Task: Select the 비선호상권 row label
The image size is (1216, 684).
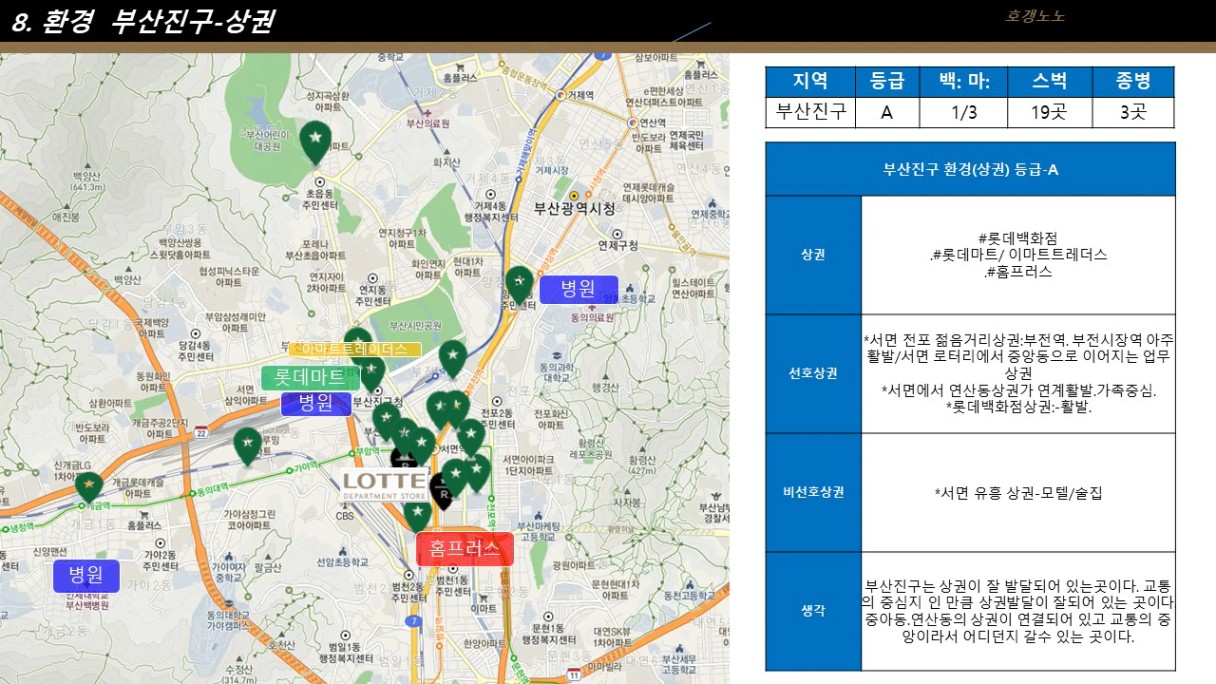Action: pyautogui.click(x=813, y=492)
